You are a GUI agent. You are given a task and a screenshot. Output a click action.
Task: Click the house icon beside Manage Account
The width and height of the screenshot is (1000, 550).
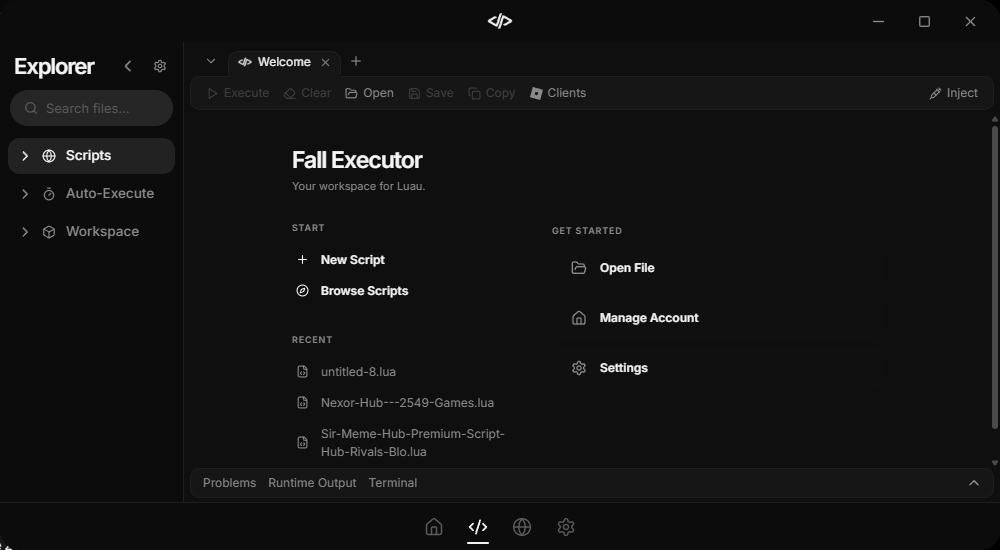(x=578, y=318)
